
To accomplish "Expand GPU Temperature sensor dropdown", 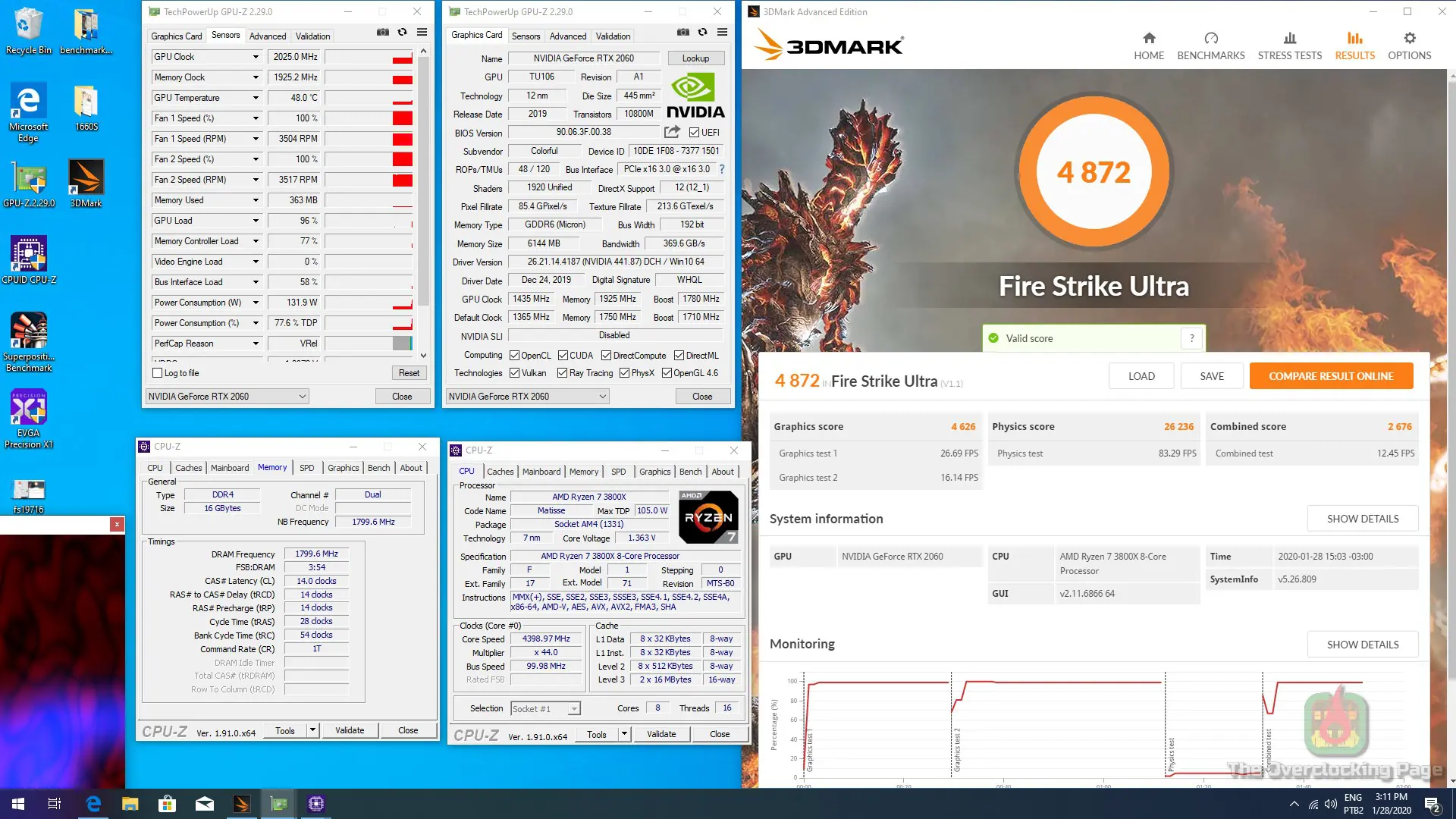I will point(256,98).
